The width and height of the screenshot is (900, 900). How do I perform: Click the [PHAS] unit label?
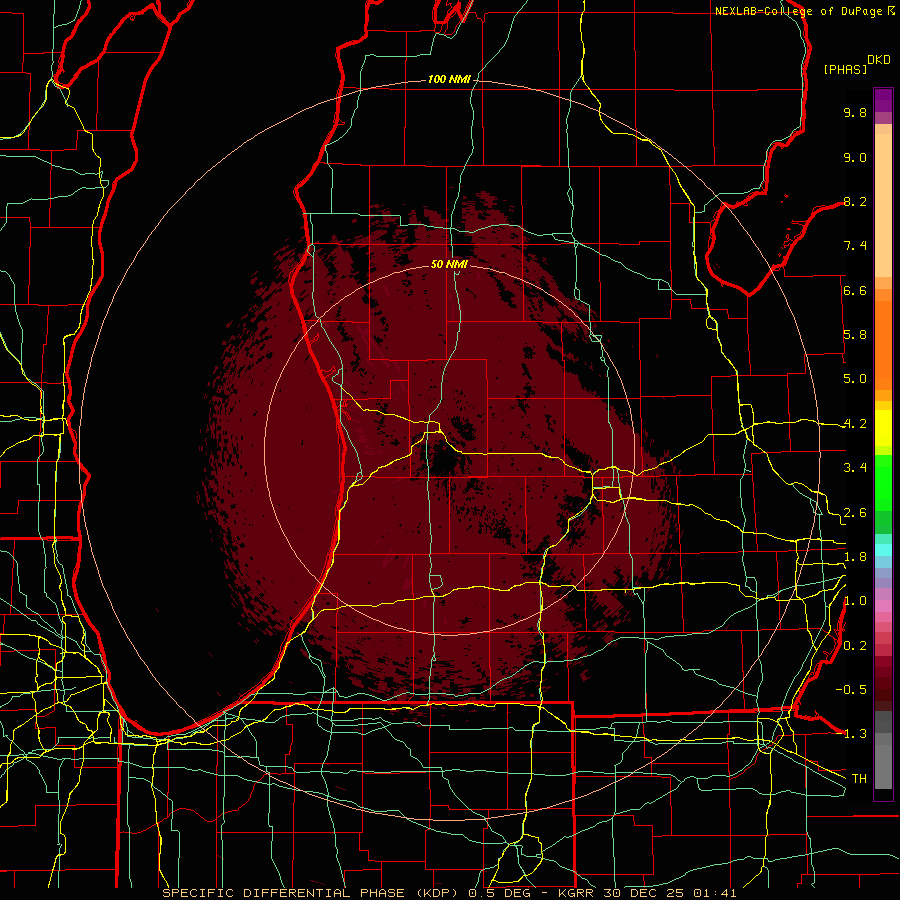point(845,69)
